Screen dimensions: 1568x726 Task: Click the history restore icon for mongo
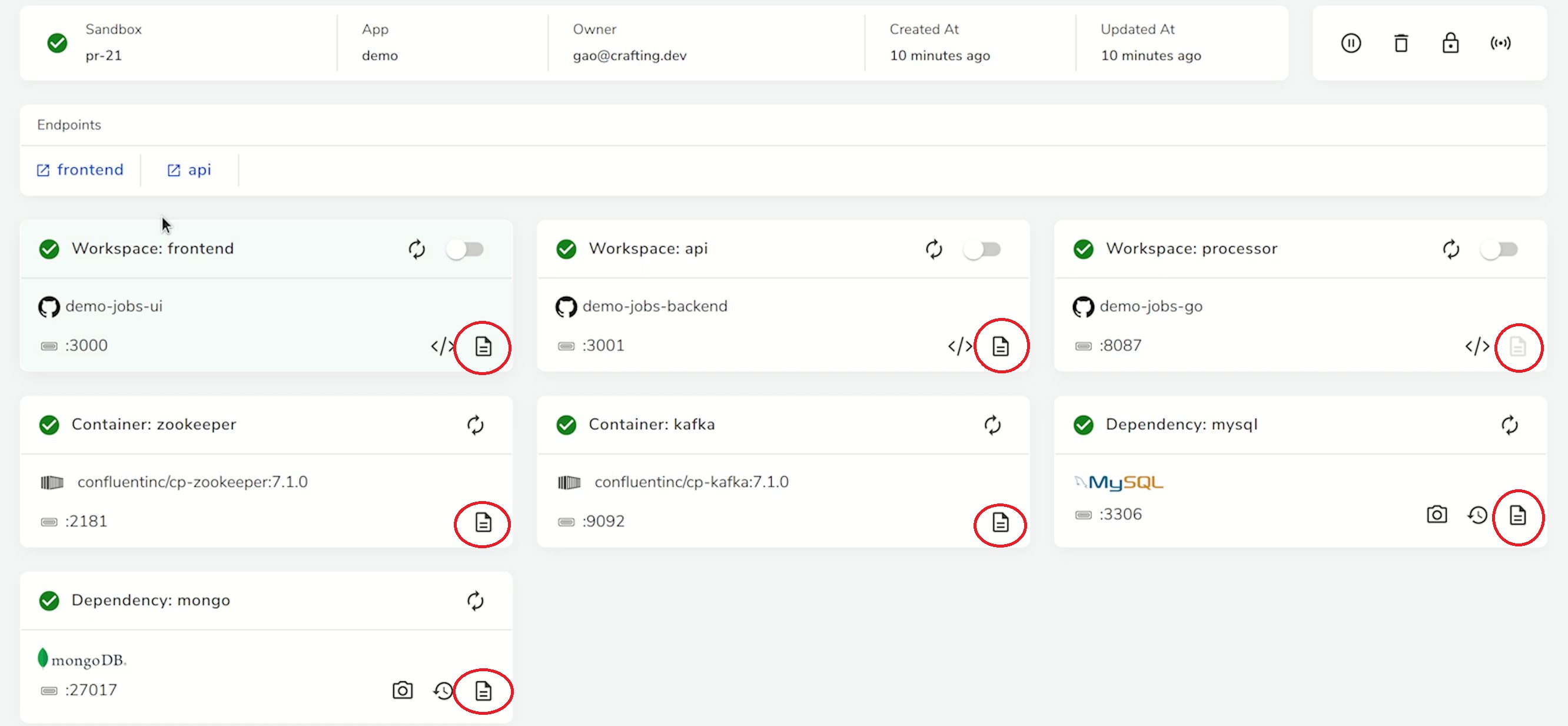(x=443, y=691)
